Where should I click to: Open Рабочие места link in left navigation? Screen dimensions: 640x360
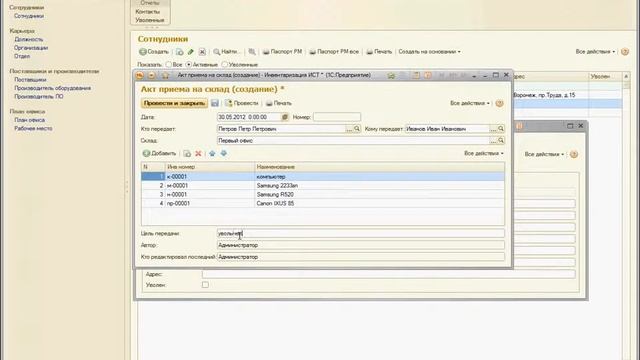click(x=33, y=128)
